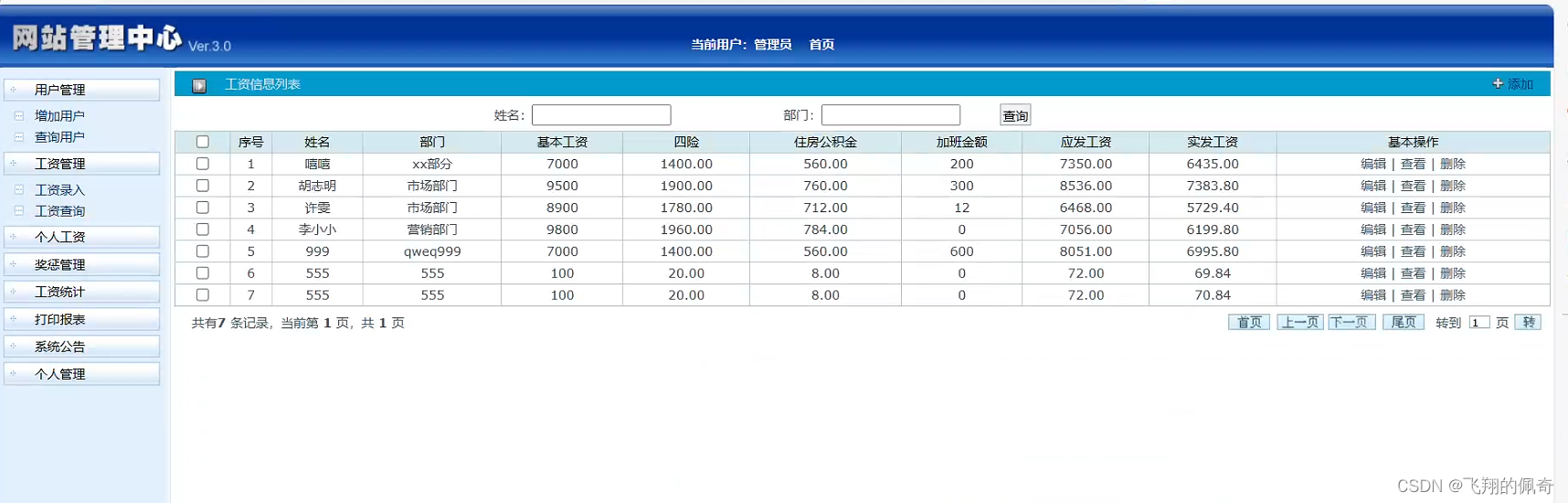Click the 8536.00 应发工资 cell
Viewport: 1568px width, 503px height.
tap(1086, 186)
